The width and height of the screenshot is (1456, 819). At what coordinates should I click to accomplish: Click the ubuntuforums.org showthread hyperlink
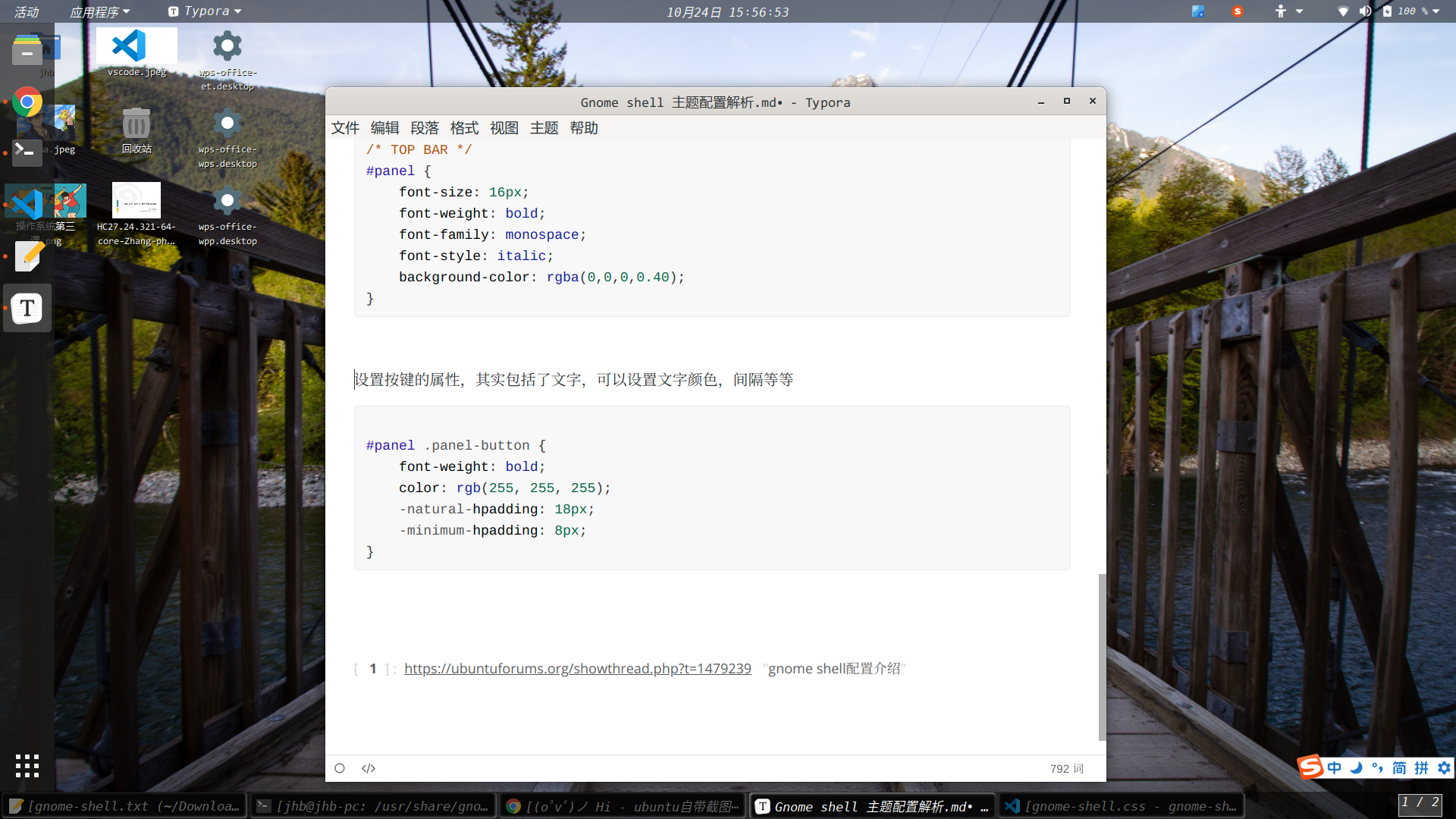point(577,669)
